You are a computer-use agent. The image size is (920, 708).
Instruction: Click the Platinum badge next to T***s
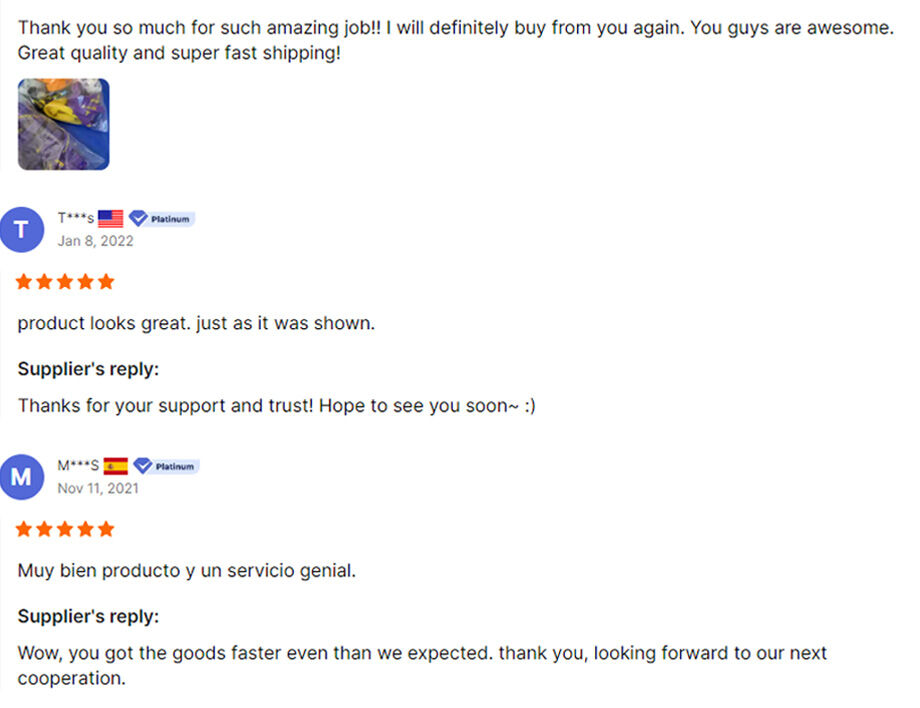pyautogui.click(x=162, y=219)
